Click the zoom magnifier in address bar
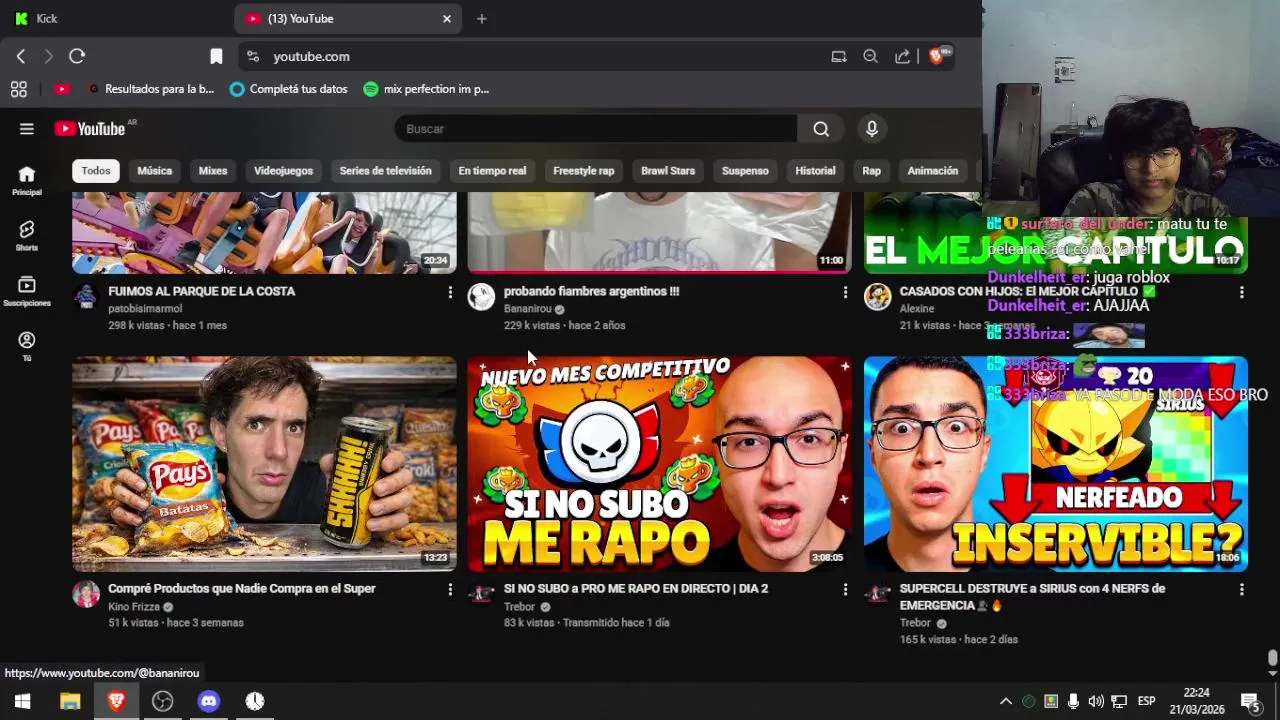1280x720 pixels. tap(870, 56)
